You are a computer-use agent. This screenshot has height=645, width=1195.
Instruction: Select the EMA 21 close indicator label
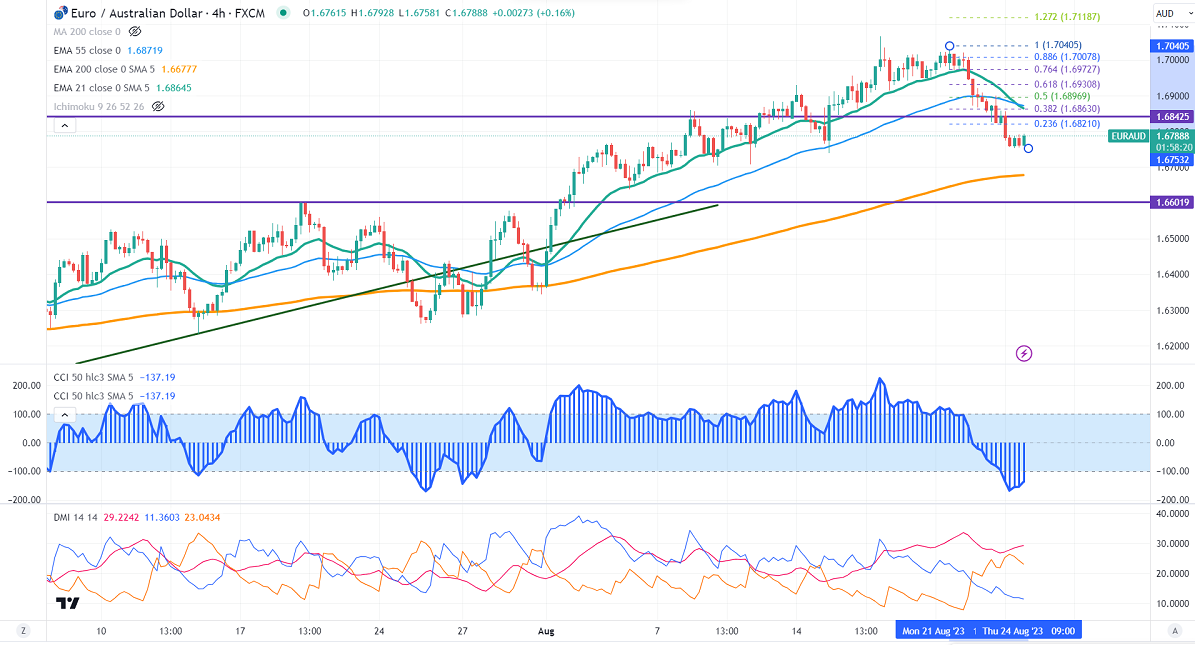point(99,88)
